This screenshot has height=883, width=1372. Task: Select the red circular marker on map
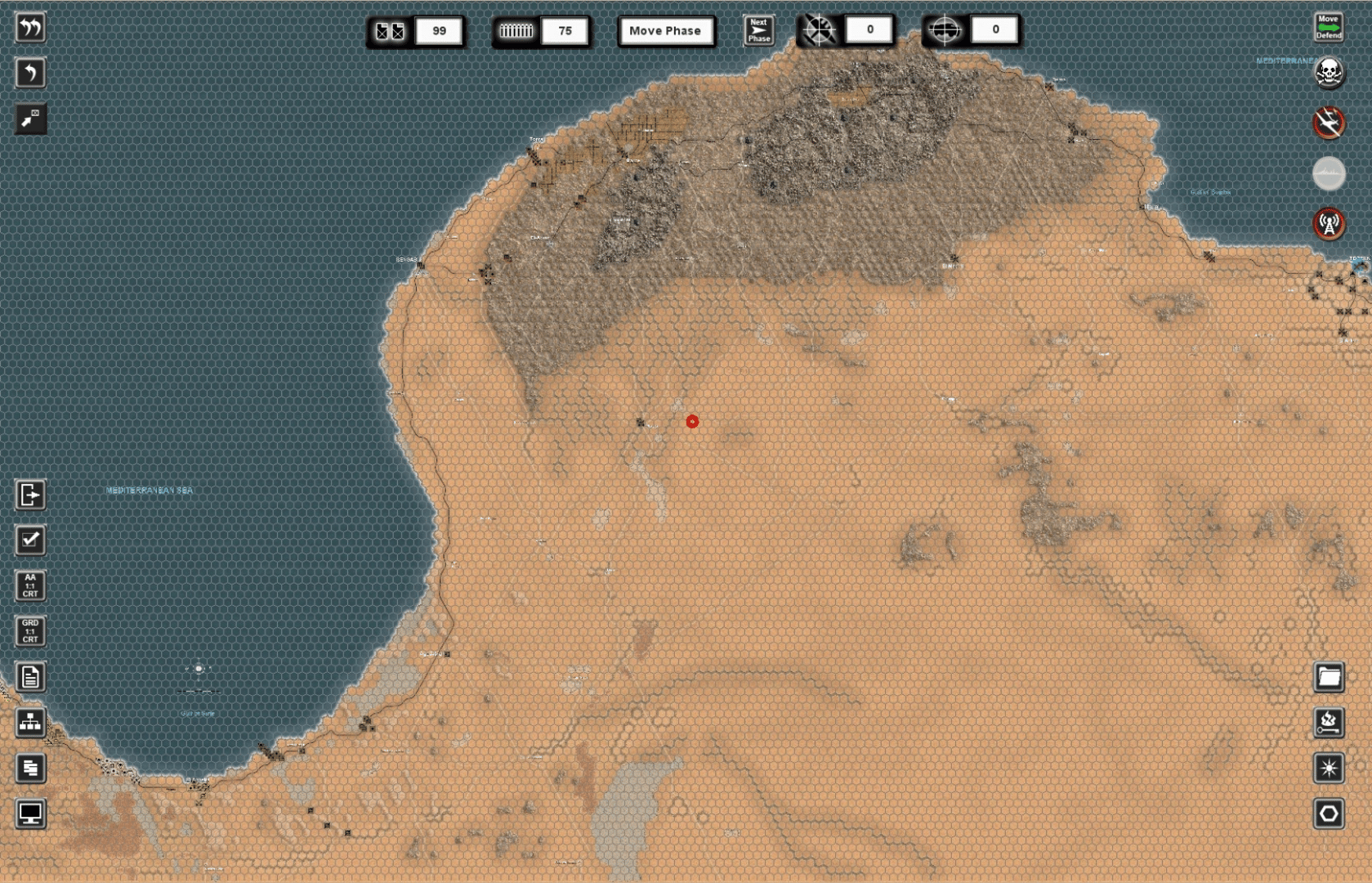692,422
